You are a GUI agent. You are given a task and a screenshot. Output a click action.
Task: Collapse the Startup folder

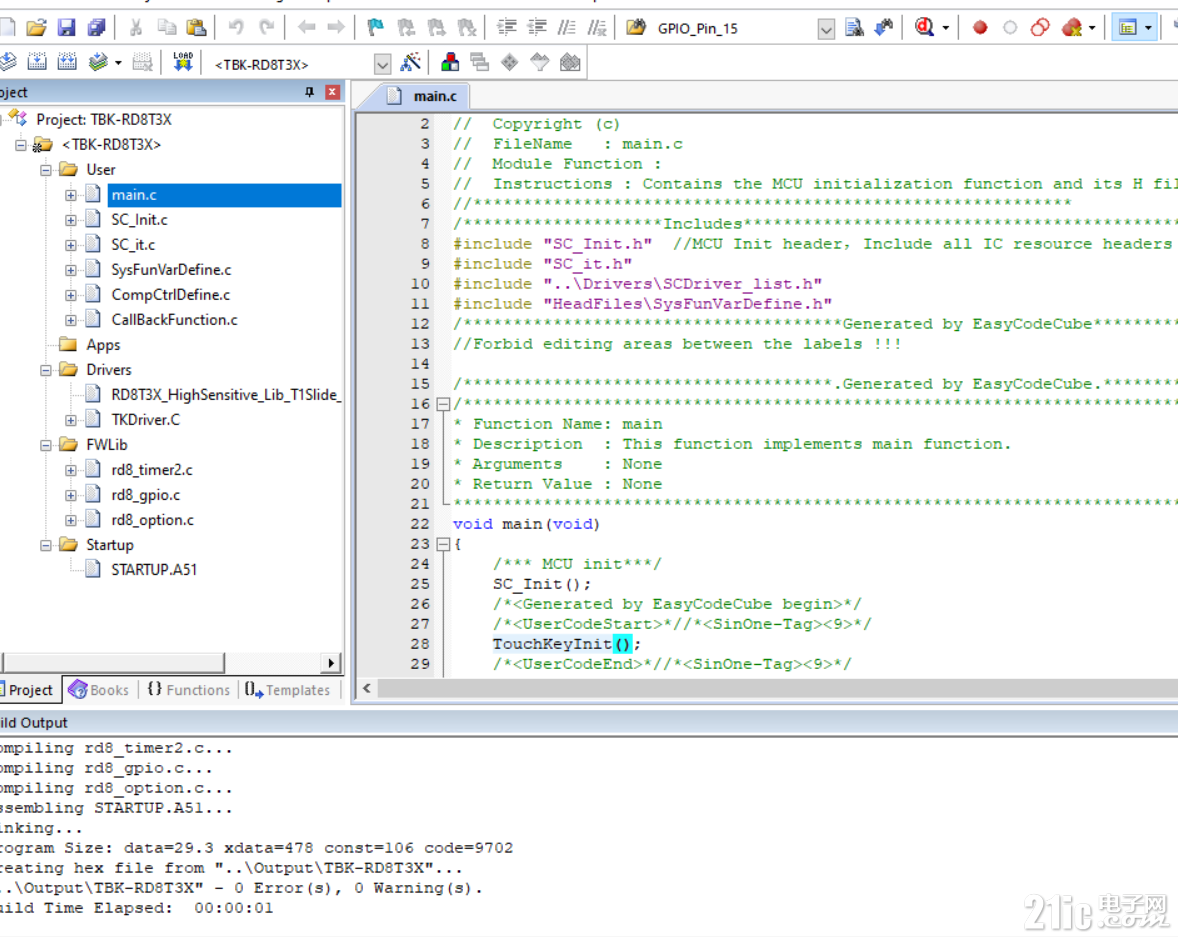[46, 545]
